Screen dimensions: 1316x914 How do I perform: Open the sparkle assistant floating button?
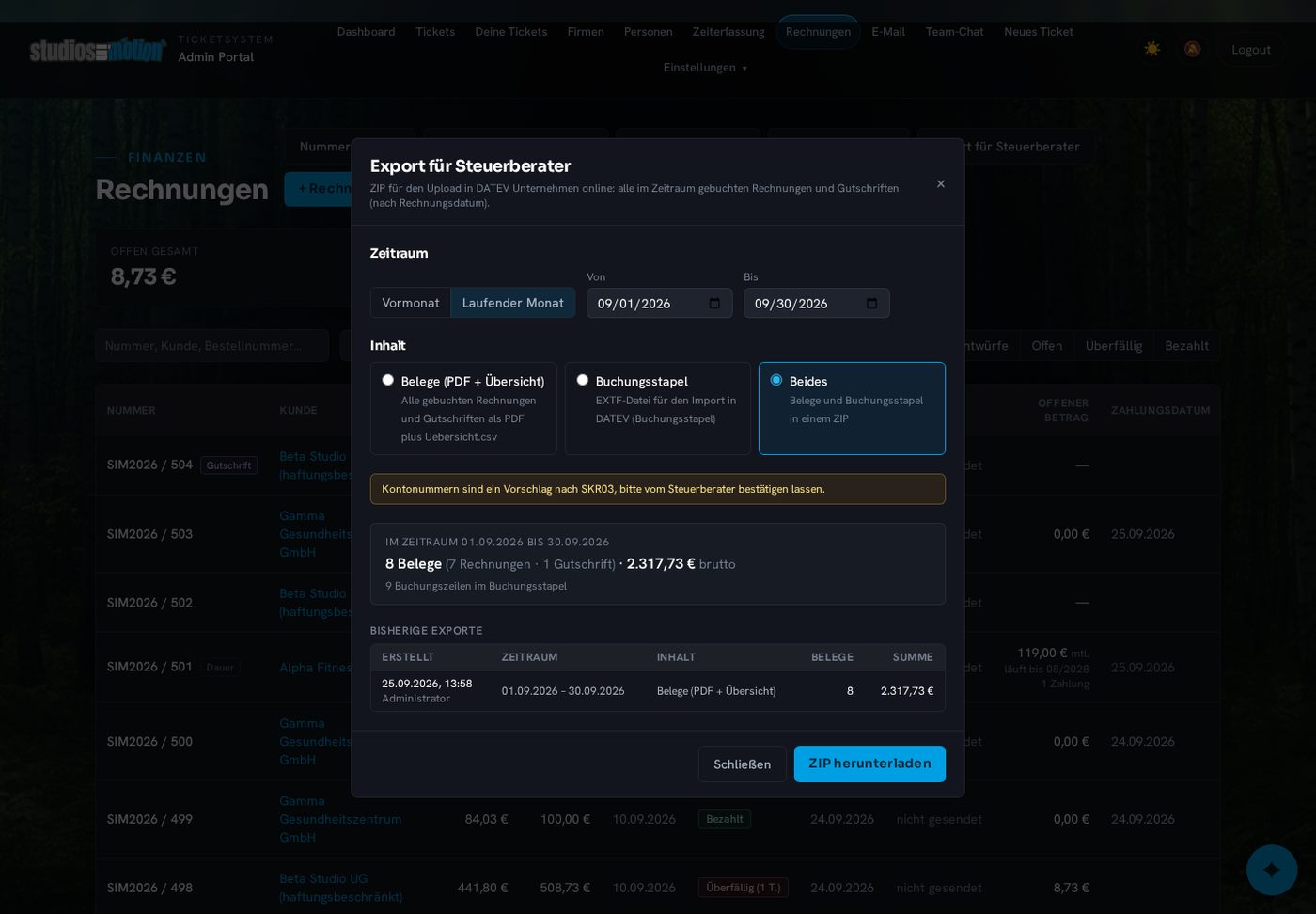tap(1271, 869)
